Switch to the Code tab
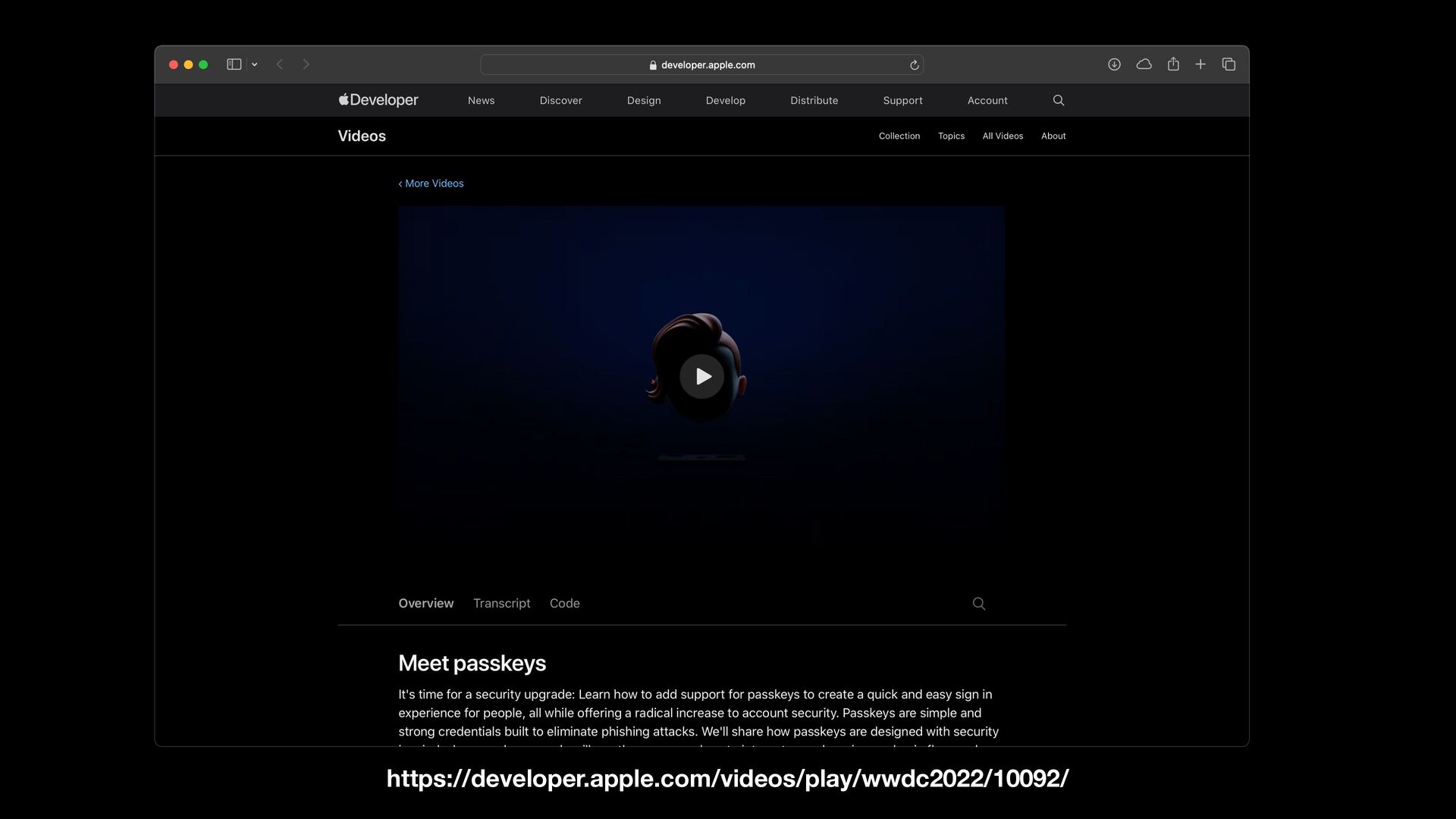This screenshot has height=819, width=1456. (x=564, y=604)
